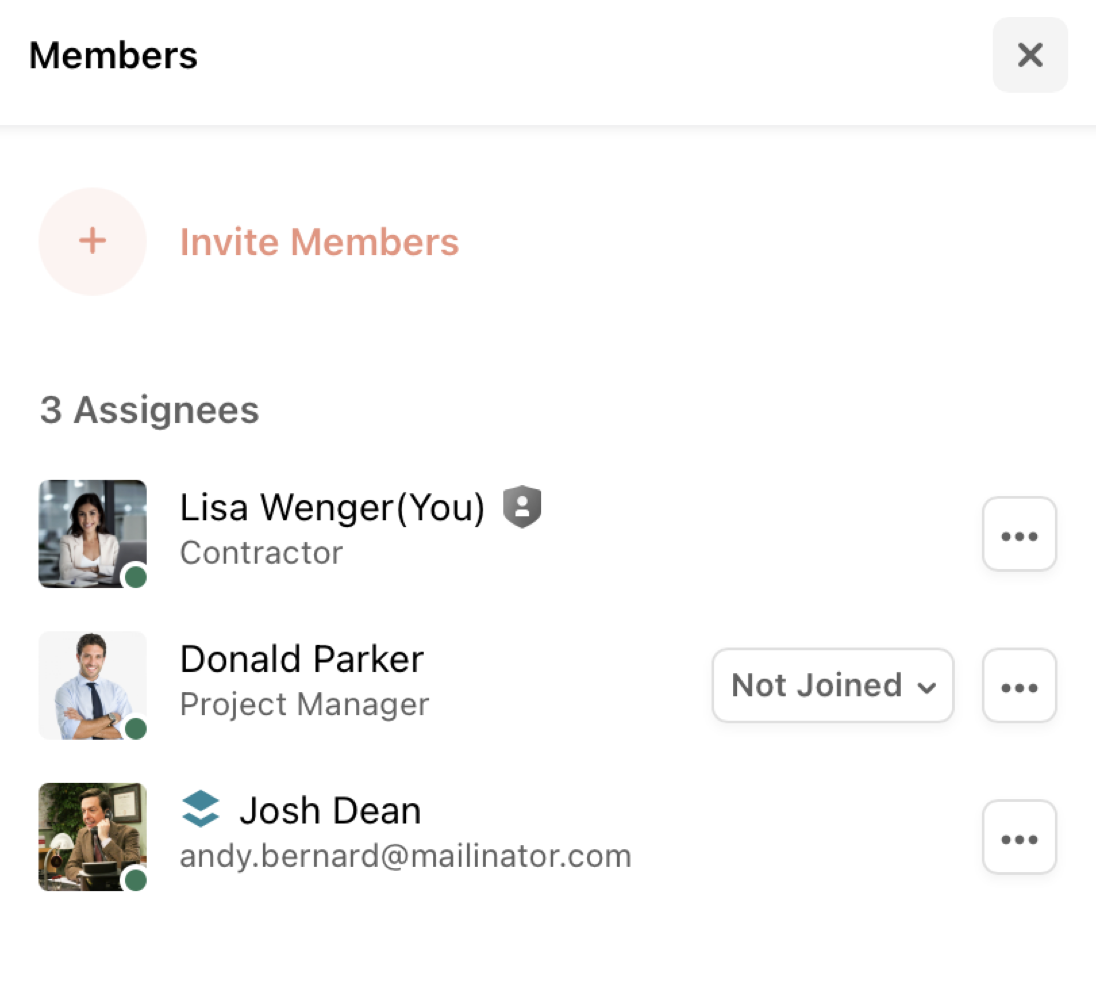Click Lisa Wenger's profile photo

coord(92,534)
